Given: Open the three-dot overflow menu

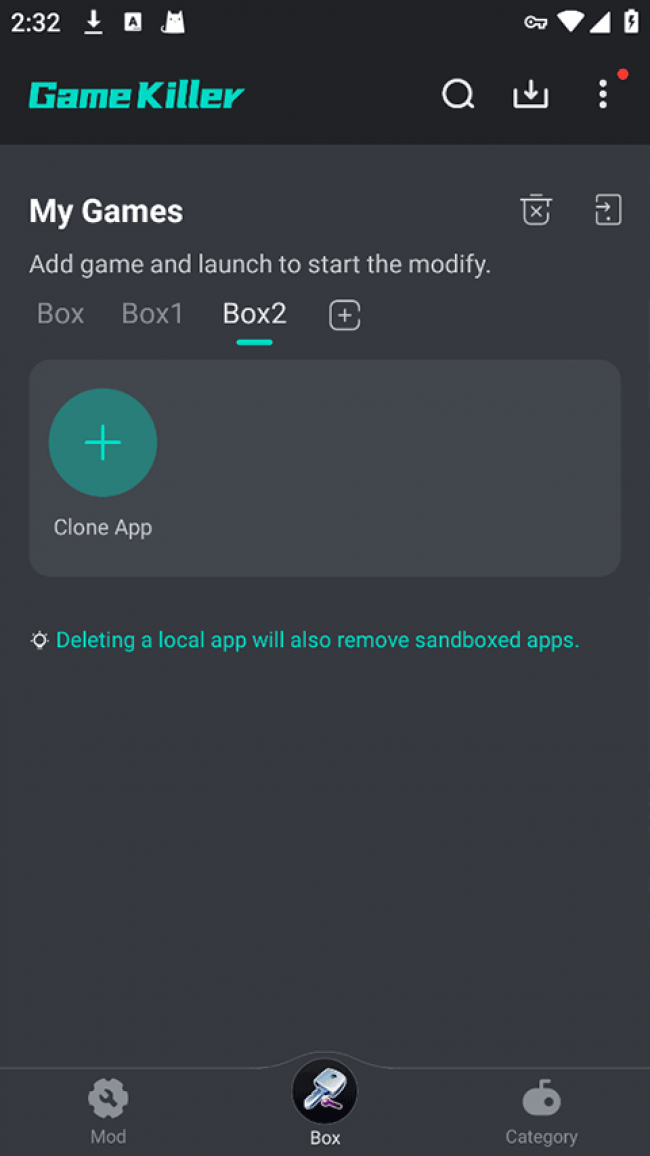Looking at the screenshot, I should click(x=602, y=95).
